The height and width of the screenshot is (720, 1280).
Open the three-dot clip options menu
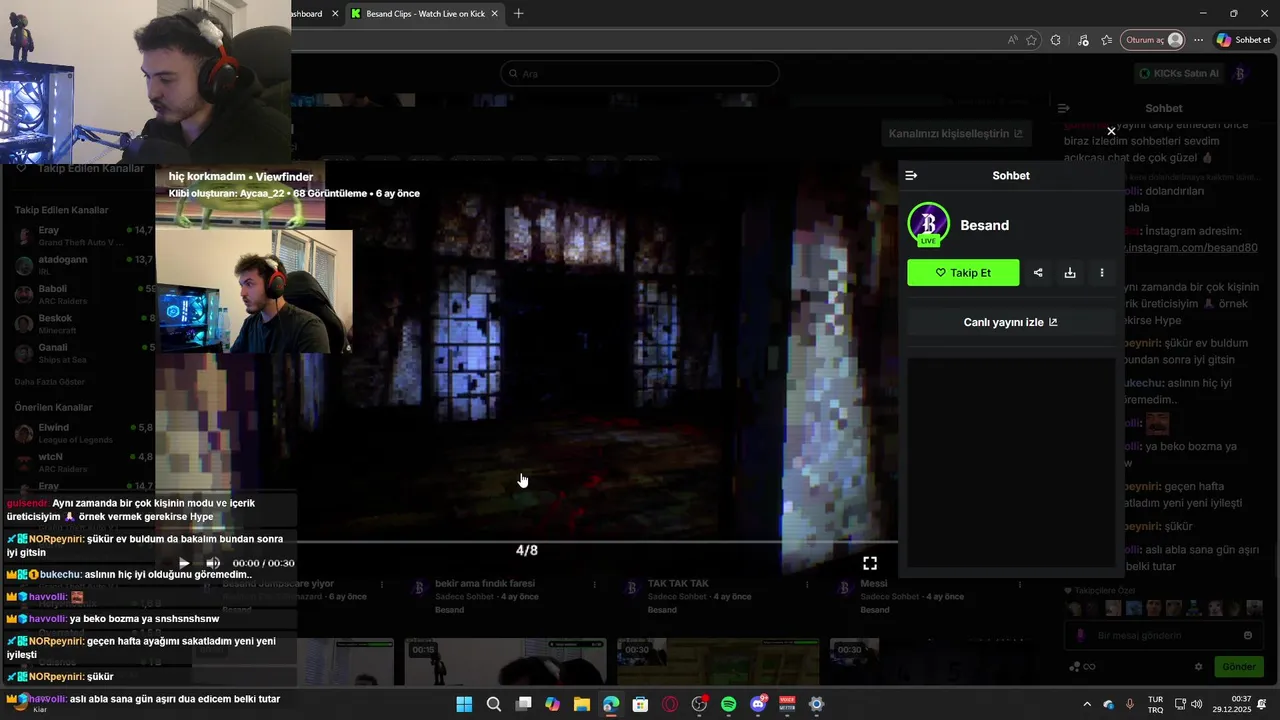(1102, 273)
